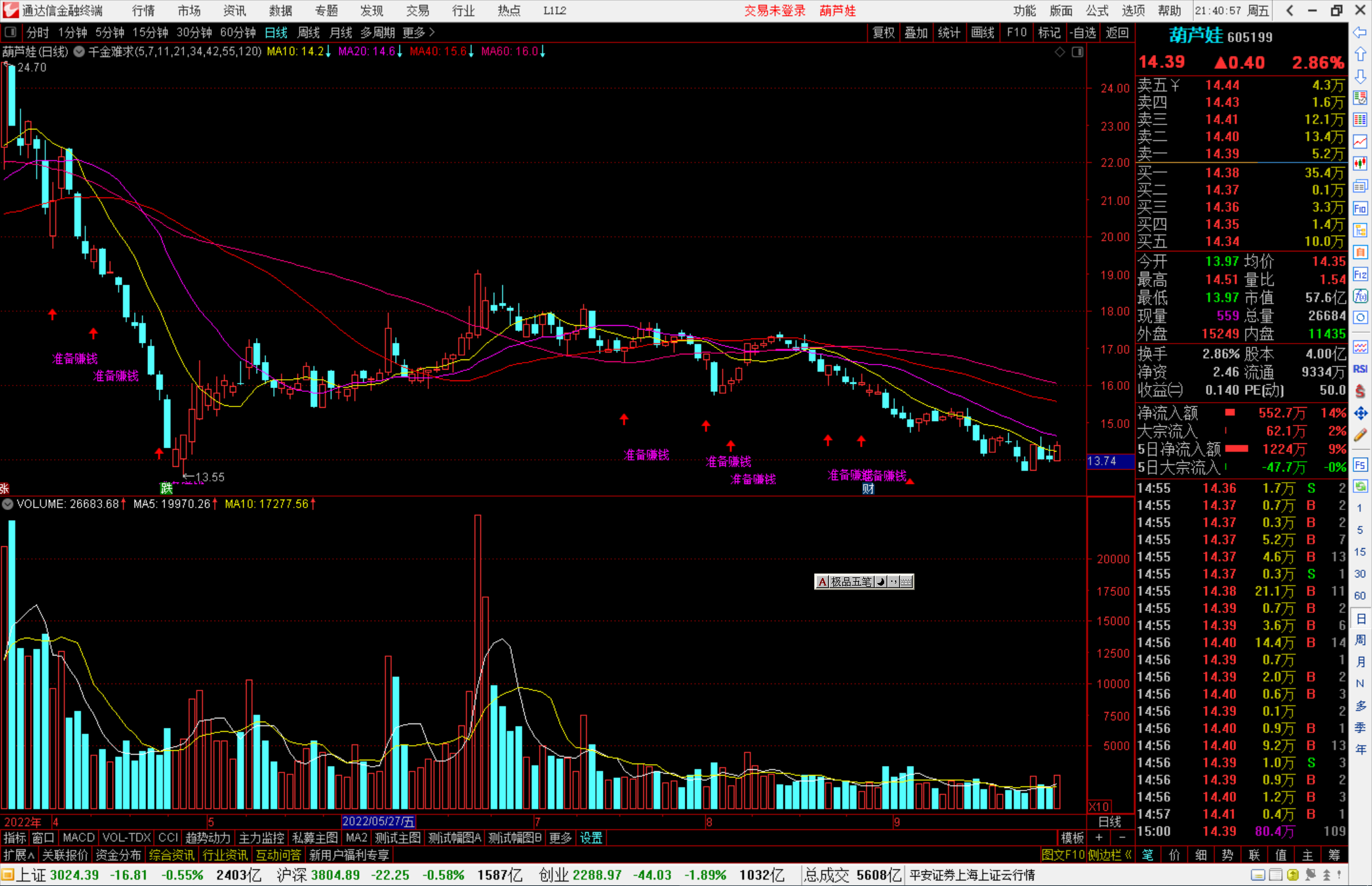Switch chart period to 30分钟
Viewport: 1372px width, 886px height.
point(194,32)
